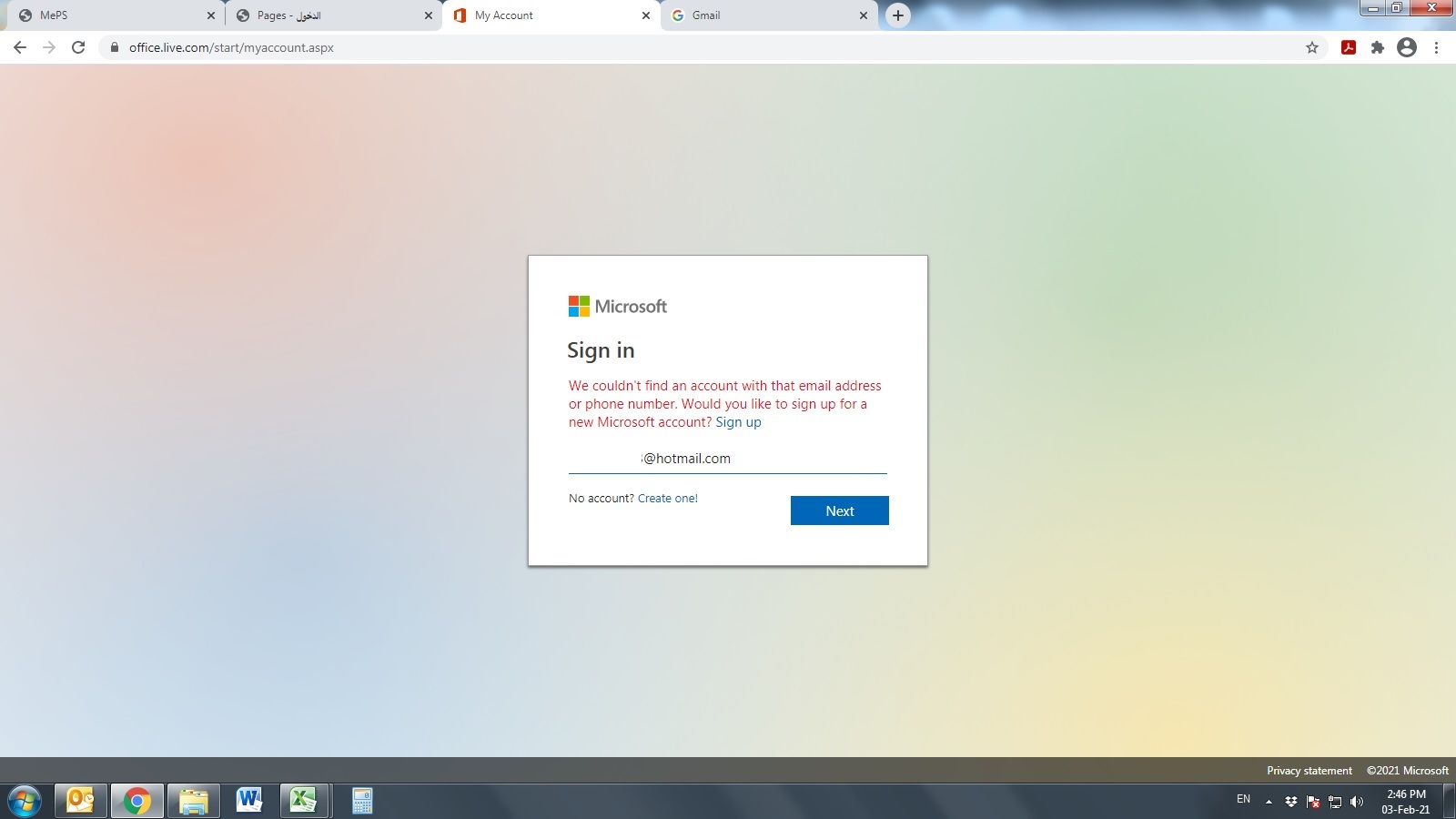Click the Next button

(x=839, y=511)
